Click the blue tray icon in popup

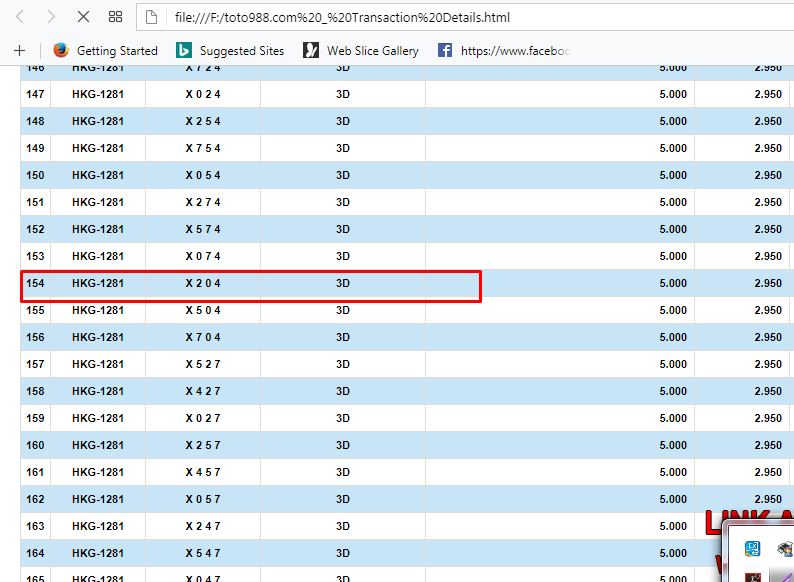coord(753,548)
